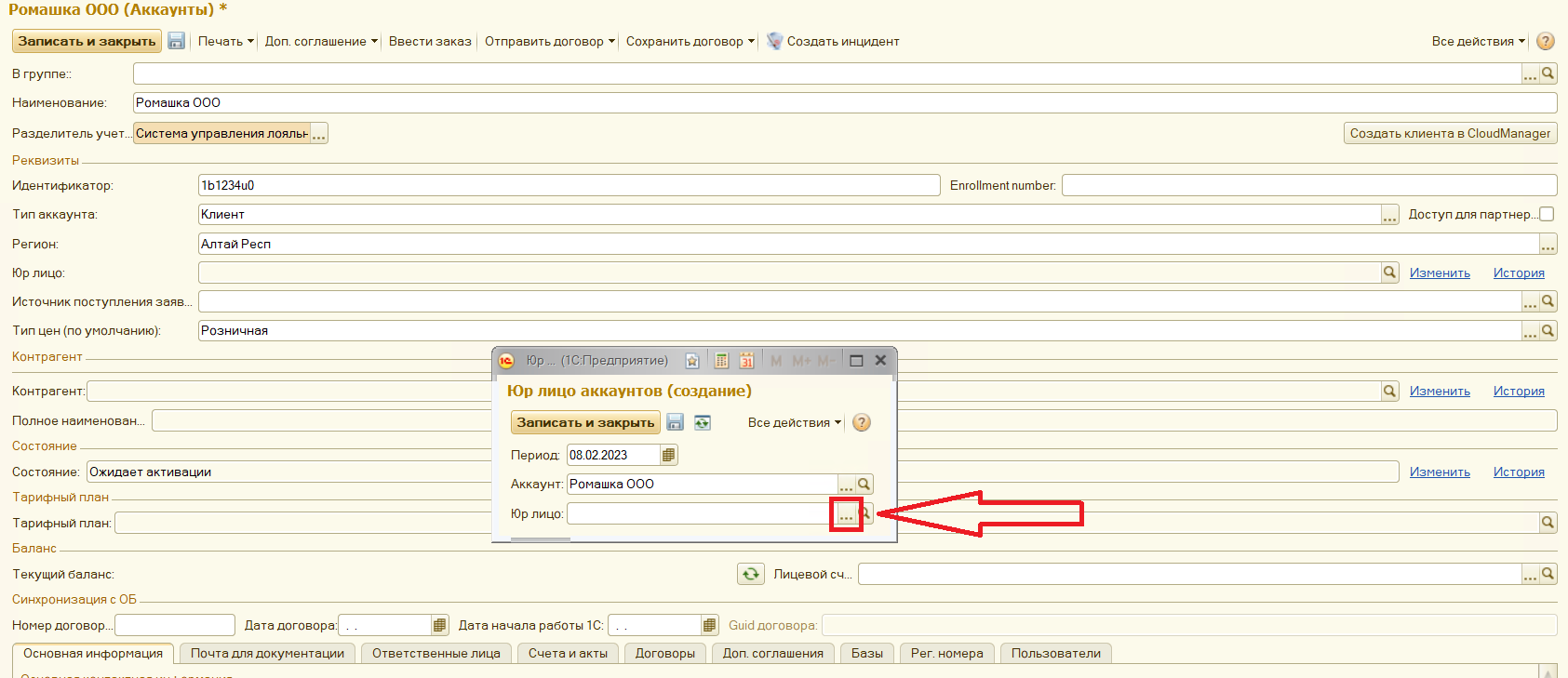Viewport: 1568px width, 678px height.
Task: Open the Базы tab
Action: coord(867,654)
